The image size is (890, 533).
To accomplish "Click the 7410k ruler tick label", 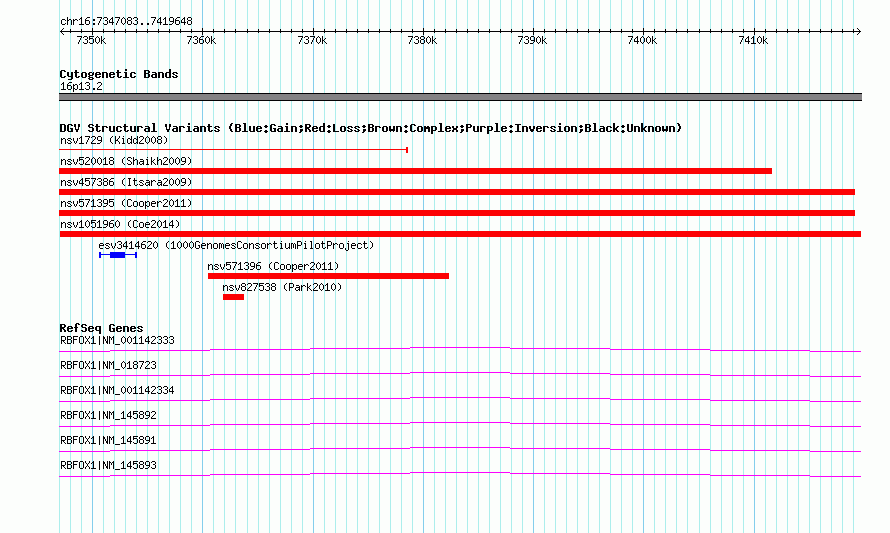I will (x=753, y=41).
